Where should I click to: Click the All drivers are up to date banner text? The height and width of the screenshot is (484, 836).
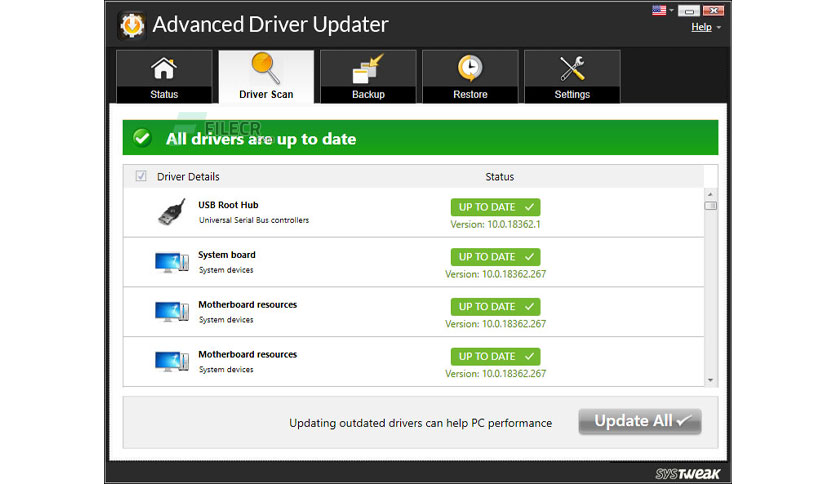pyautogui.click(x=261, y=139)
